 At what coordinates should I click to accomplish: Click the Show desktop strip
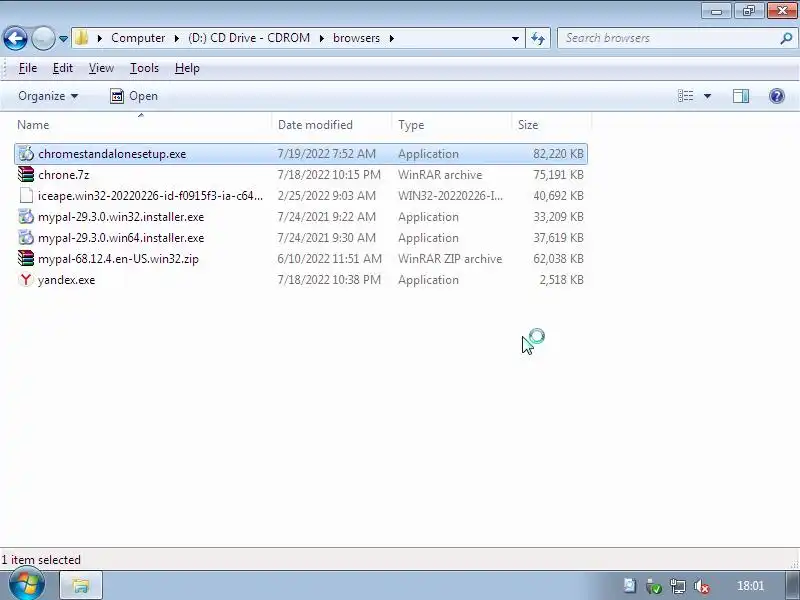(793, 586)
